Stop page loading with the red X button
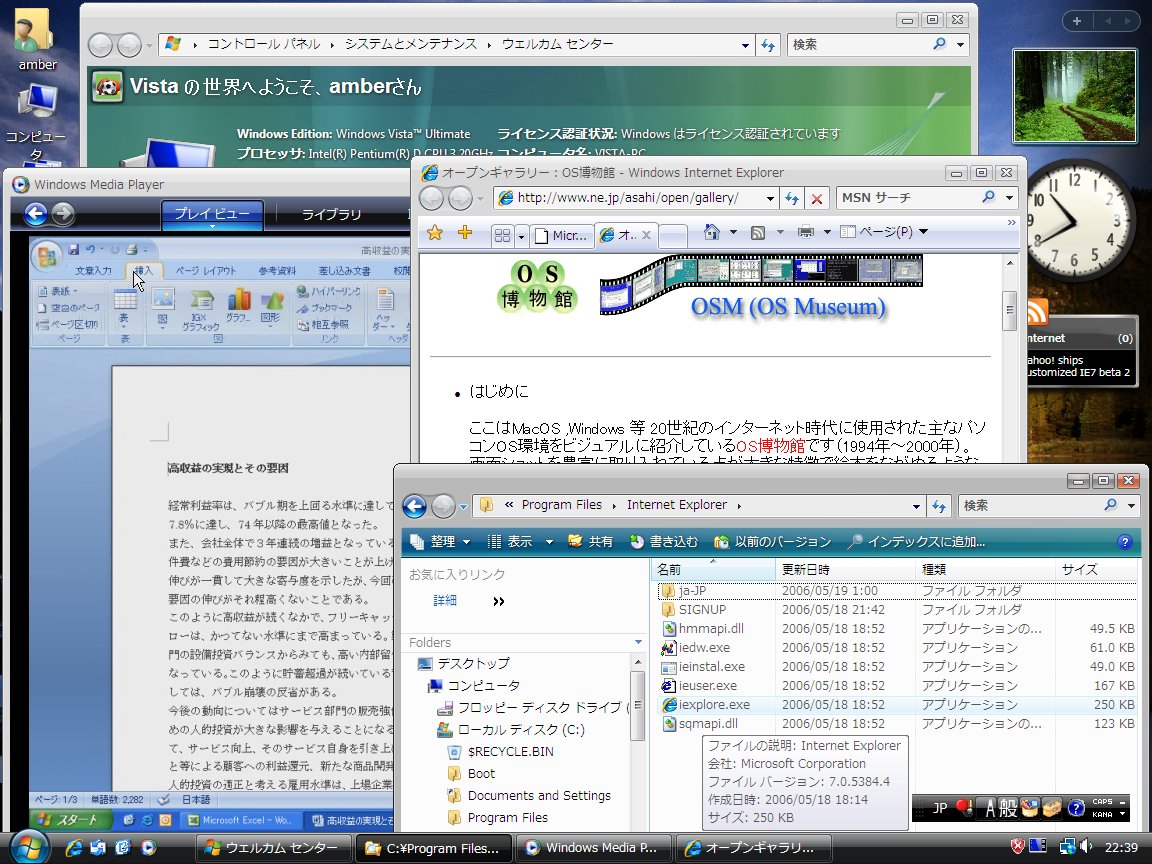Image resolution: width=1152 pixels, height=864 pixels. pos(816,198)
